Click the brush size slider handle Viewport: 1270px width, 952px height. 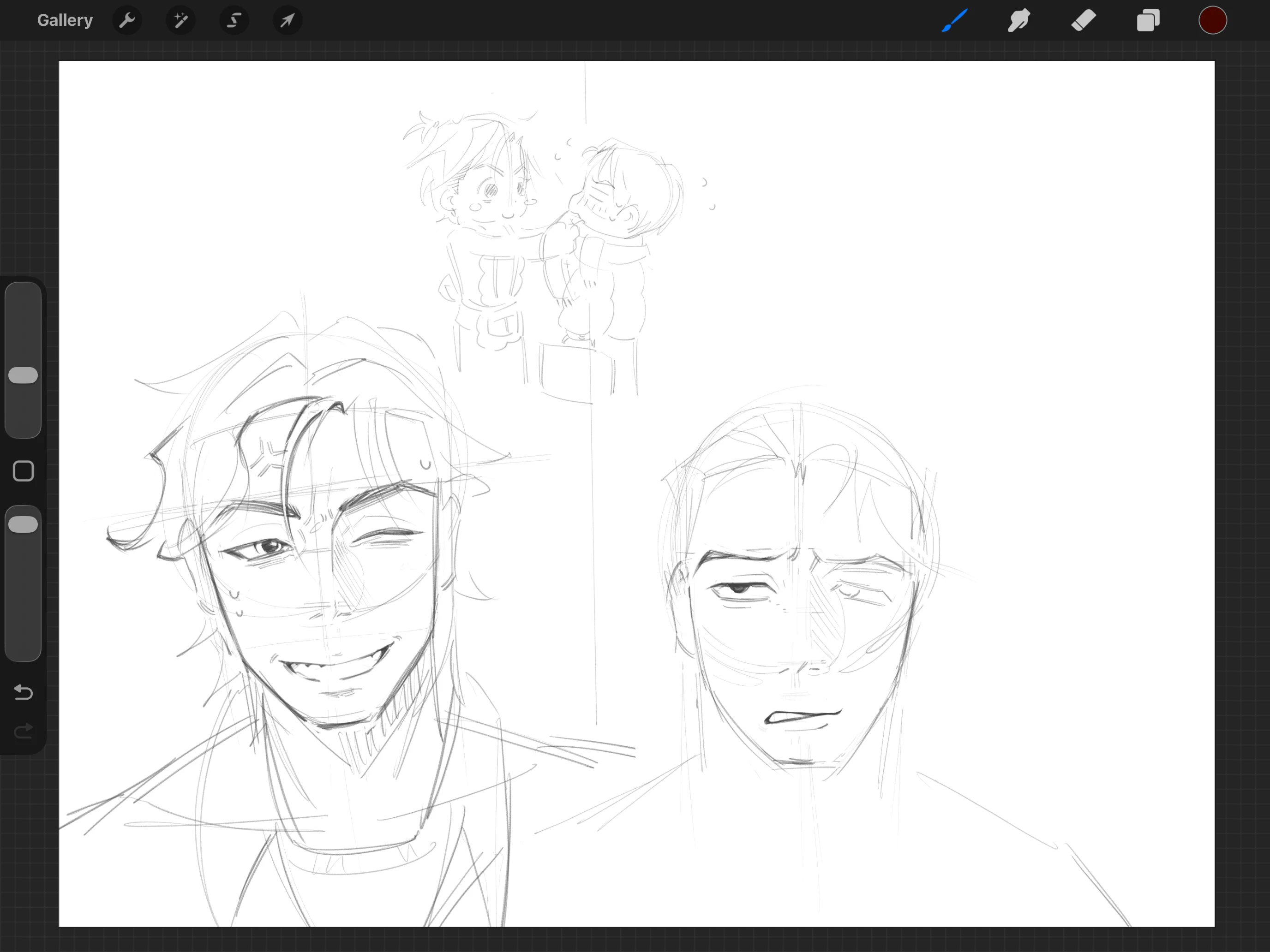(23, 375)
